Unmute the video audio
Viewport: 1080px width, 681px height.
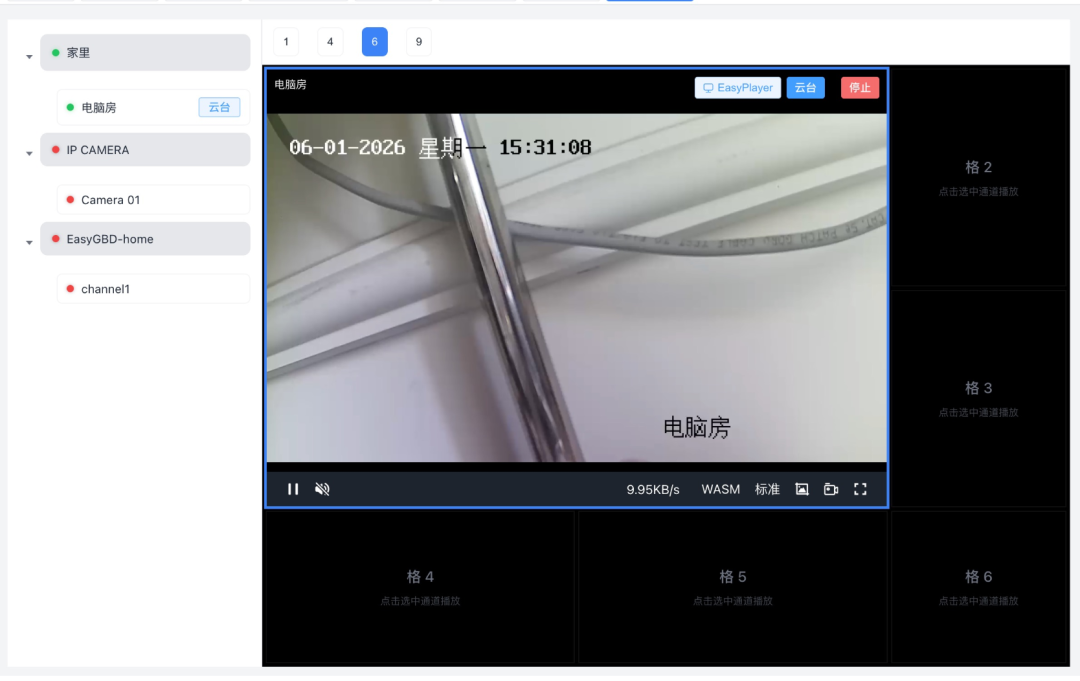point(322,489)
